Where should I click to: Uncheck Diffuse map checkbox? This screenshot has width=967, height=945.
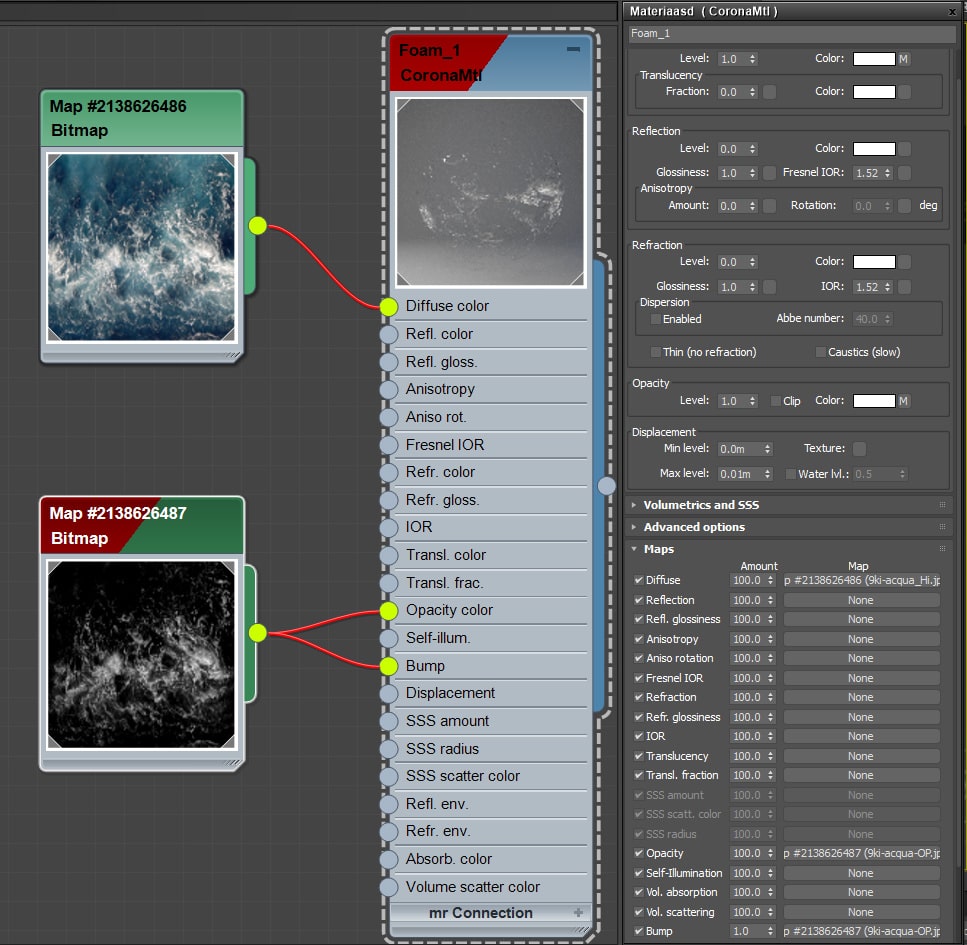[638, 580]
